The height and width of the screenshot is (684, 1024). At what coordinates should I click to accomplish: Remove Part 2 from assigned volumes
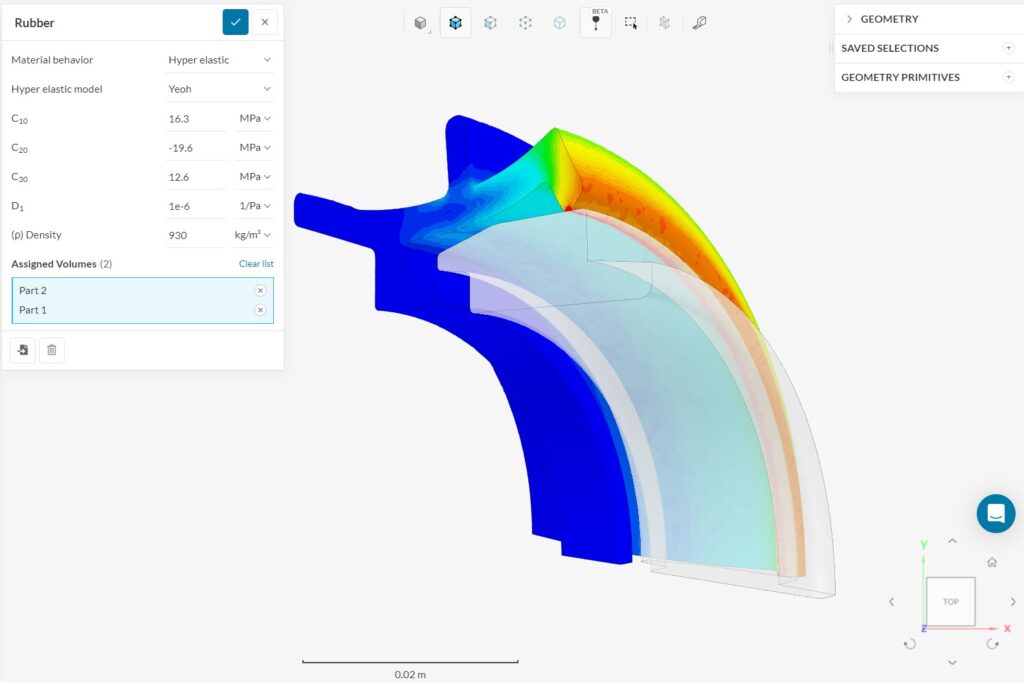tap(260, 290)
